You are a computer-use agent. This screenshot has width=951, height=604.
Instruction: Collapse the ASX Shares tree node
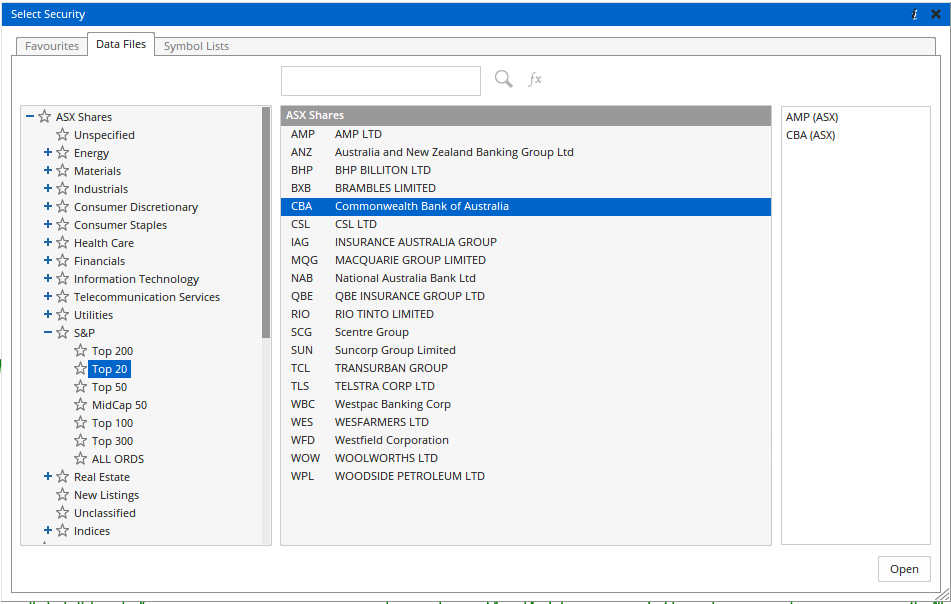pyautogui.click(x=30, y=116)
